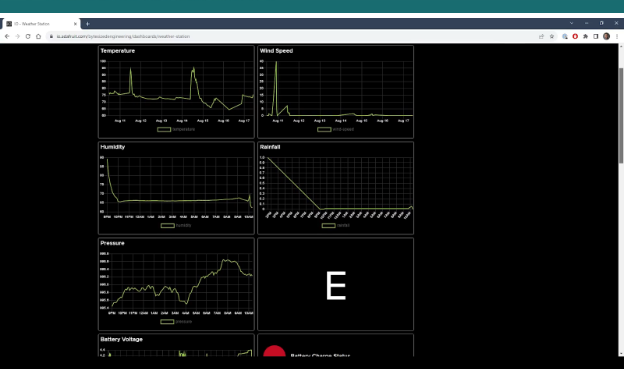Toggle the wind-speed series legend

click(336, 130)
